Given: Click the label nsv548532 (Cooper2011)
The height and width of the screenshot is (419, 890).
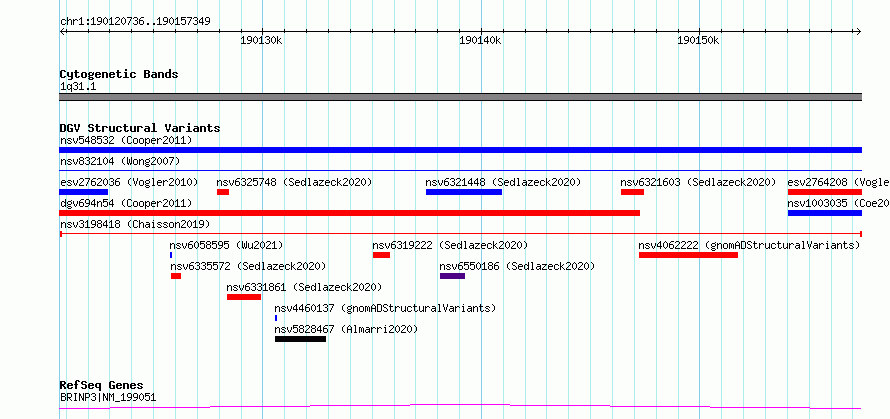Looking at the screenshot, I should tap(126, 140).
